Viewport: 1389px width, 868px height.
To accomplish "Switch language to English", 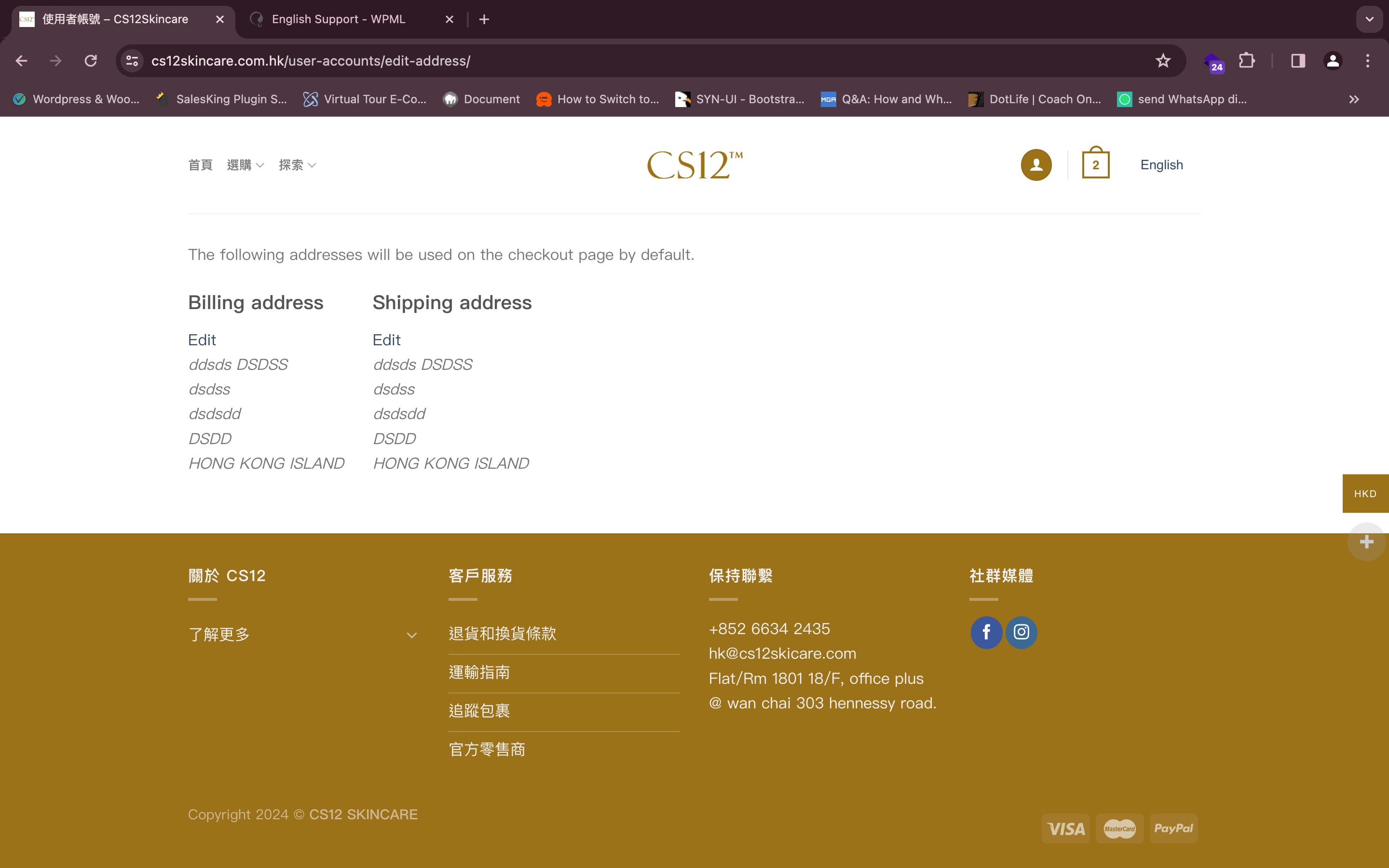I will coord(1161,165).
